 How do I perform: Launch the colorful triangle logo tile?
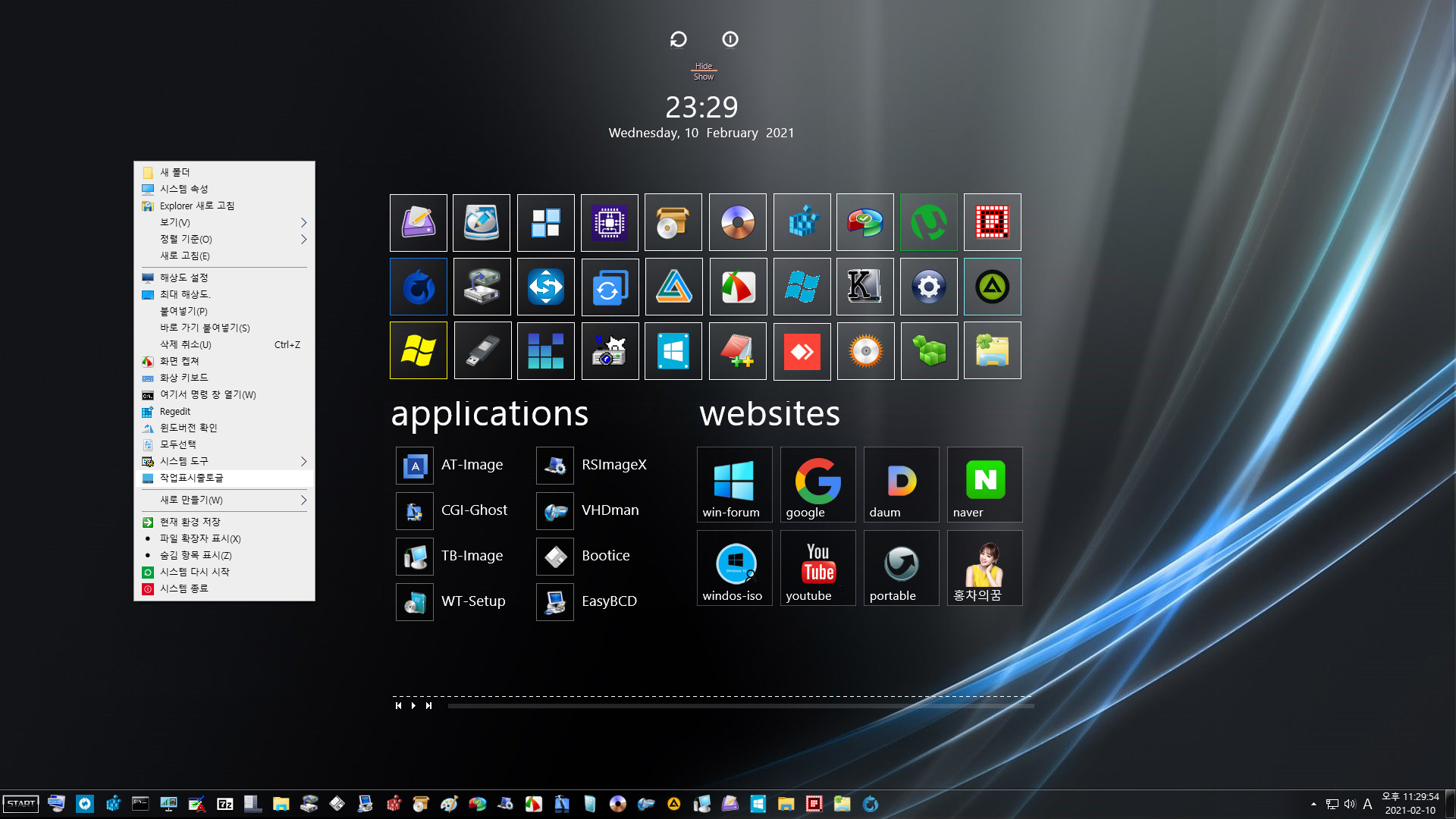point(673,287)
